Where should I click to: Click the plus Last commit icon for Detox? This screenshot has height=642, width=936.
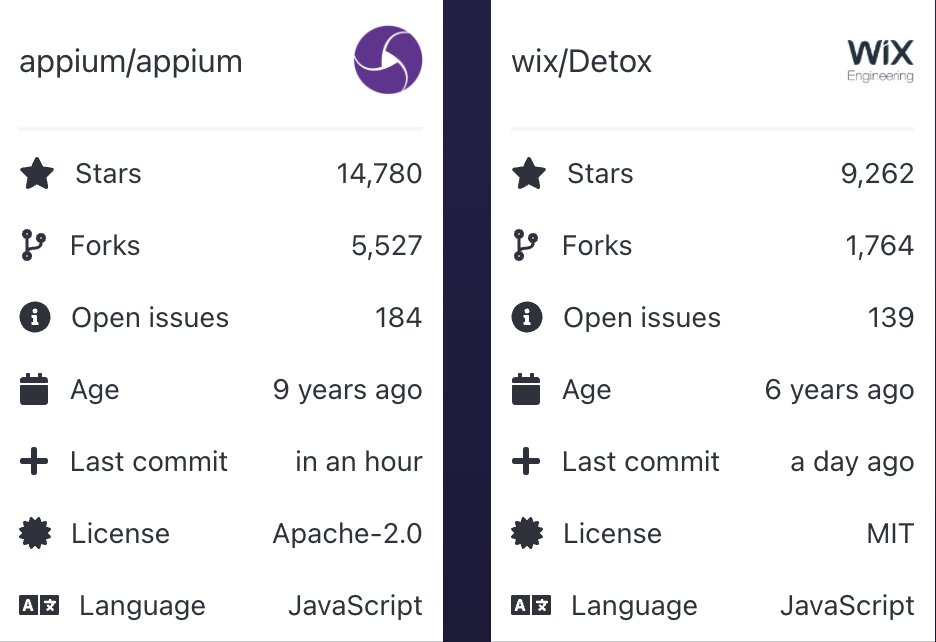tap(526, 461)
